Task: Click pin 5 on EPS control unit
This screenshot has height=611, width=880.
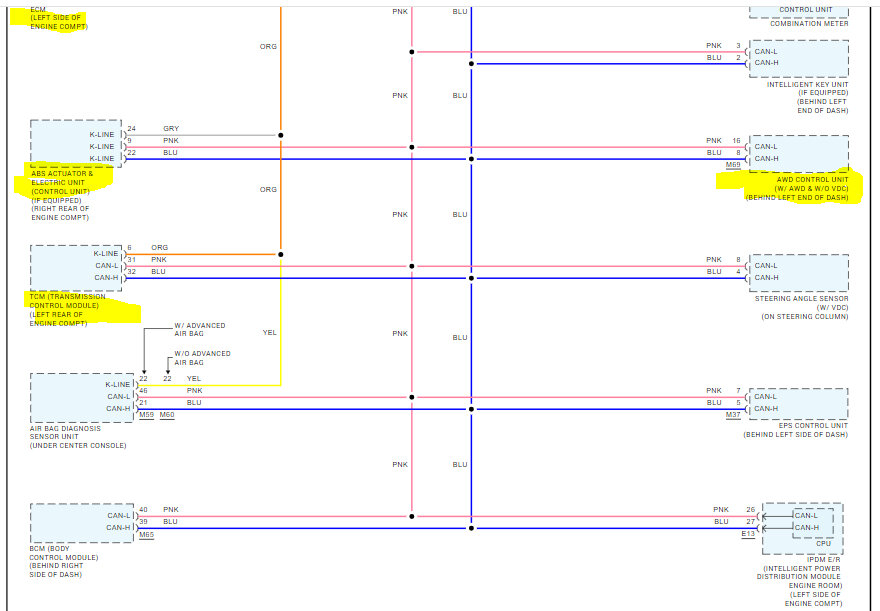Action: click(x=739, y=402)
